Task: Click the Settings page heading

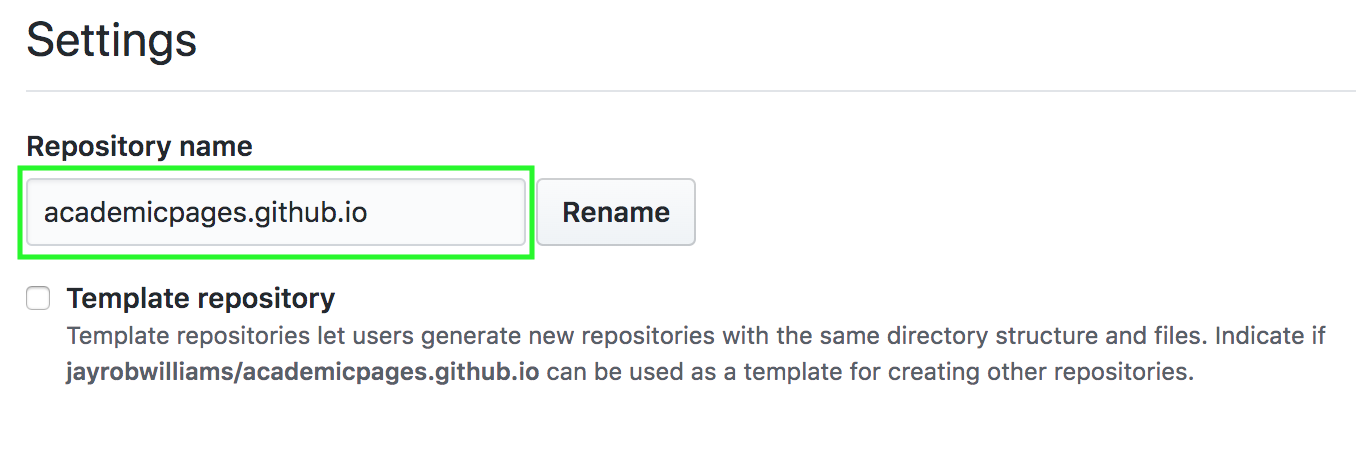Action: pyautogui.click(x=111, y=41)
